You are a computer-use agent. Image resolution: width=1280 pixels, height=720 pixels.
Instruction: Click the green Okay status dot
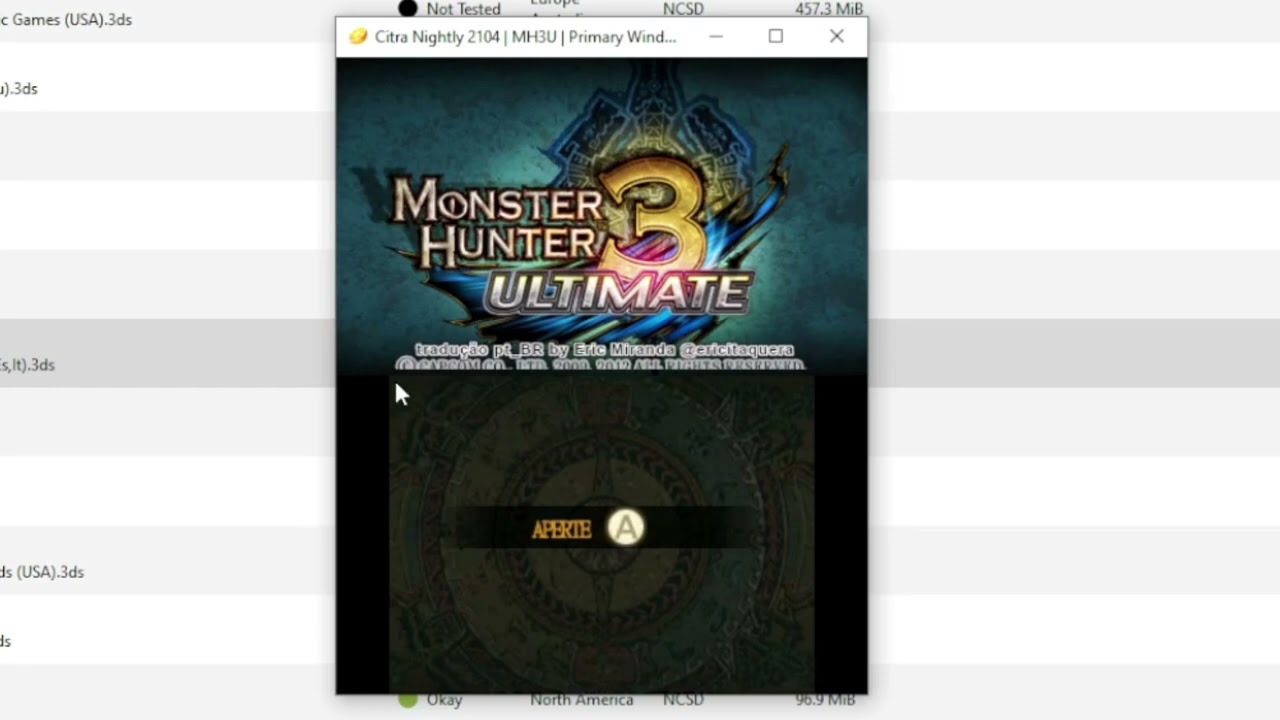point(408,700)
